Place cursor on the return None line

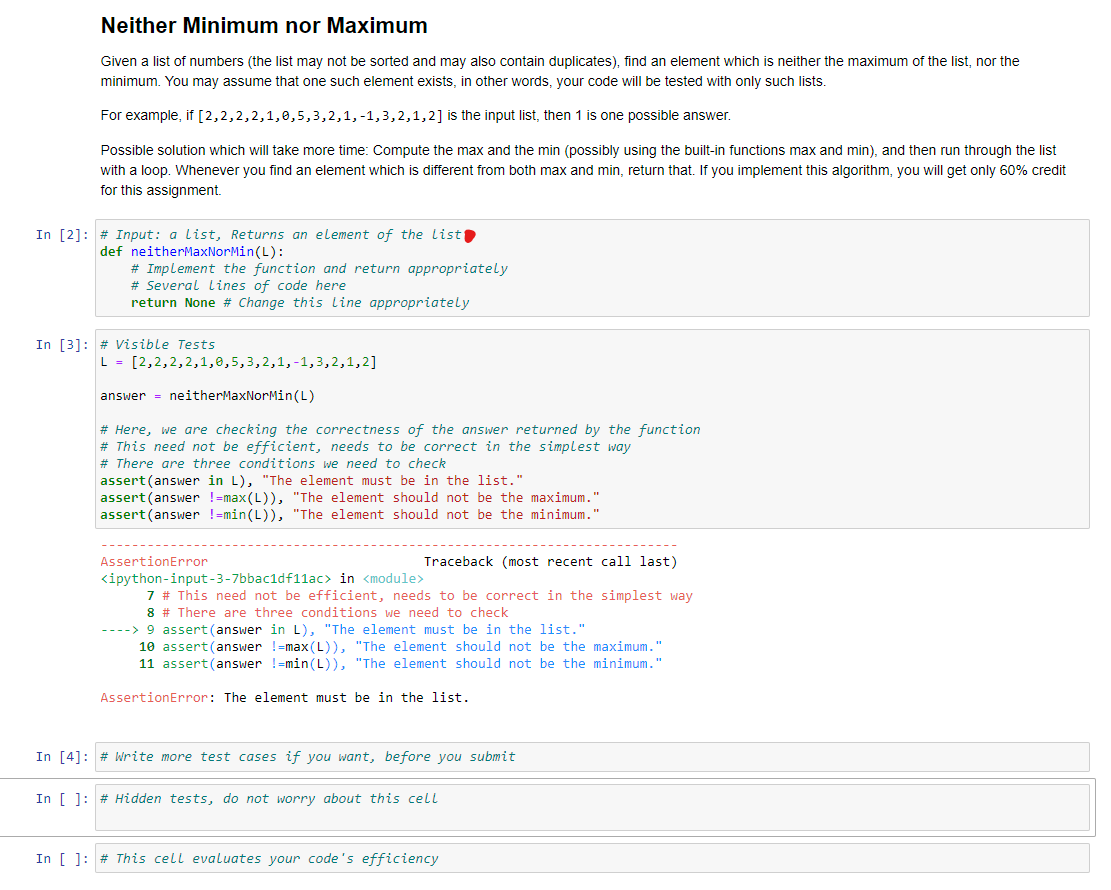[200, 302]
